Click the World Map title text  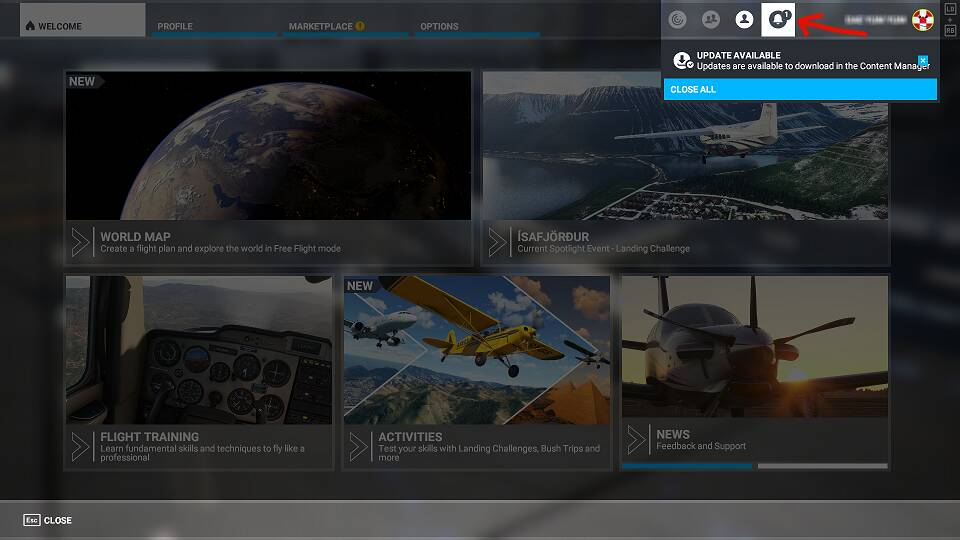click(x=135, y=236)
